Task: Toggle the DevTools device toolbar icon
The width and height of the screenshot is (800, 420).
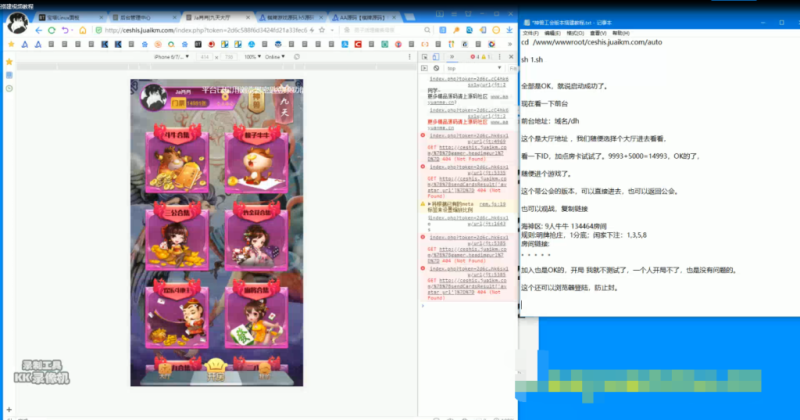Action: (436, 59)
